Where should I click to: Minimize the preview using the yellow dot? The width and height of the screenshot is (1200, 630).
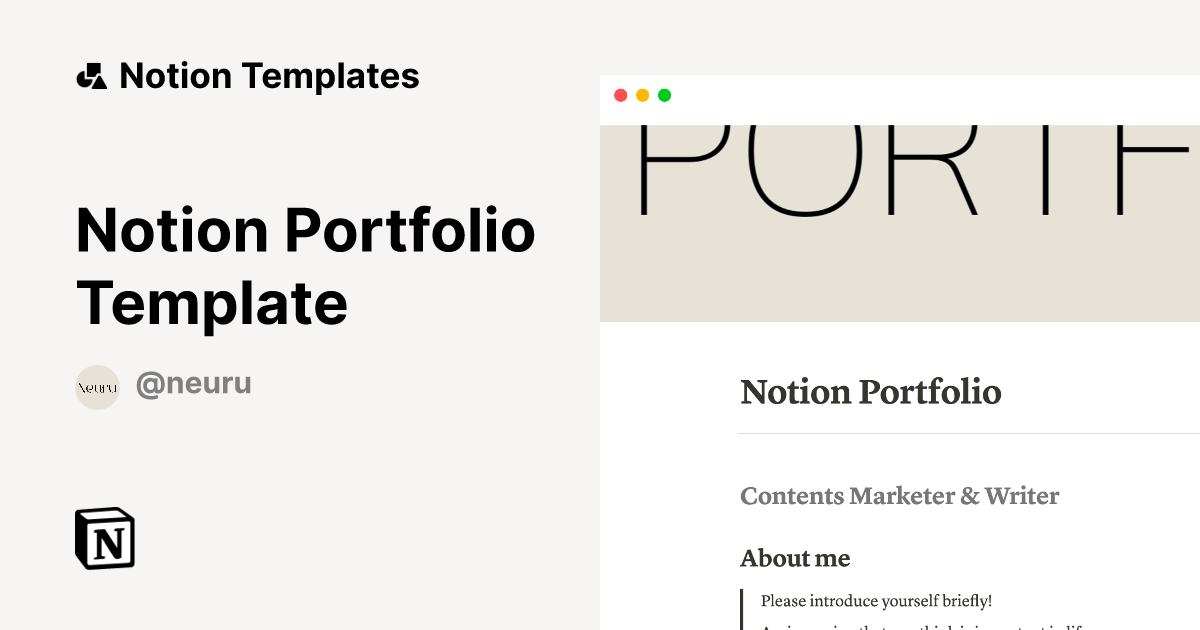coord(643,95)
